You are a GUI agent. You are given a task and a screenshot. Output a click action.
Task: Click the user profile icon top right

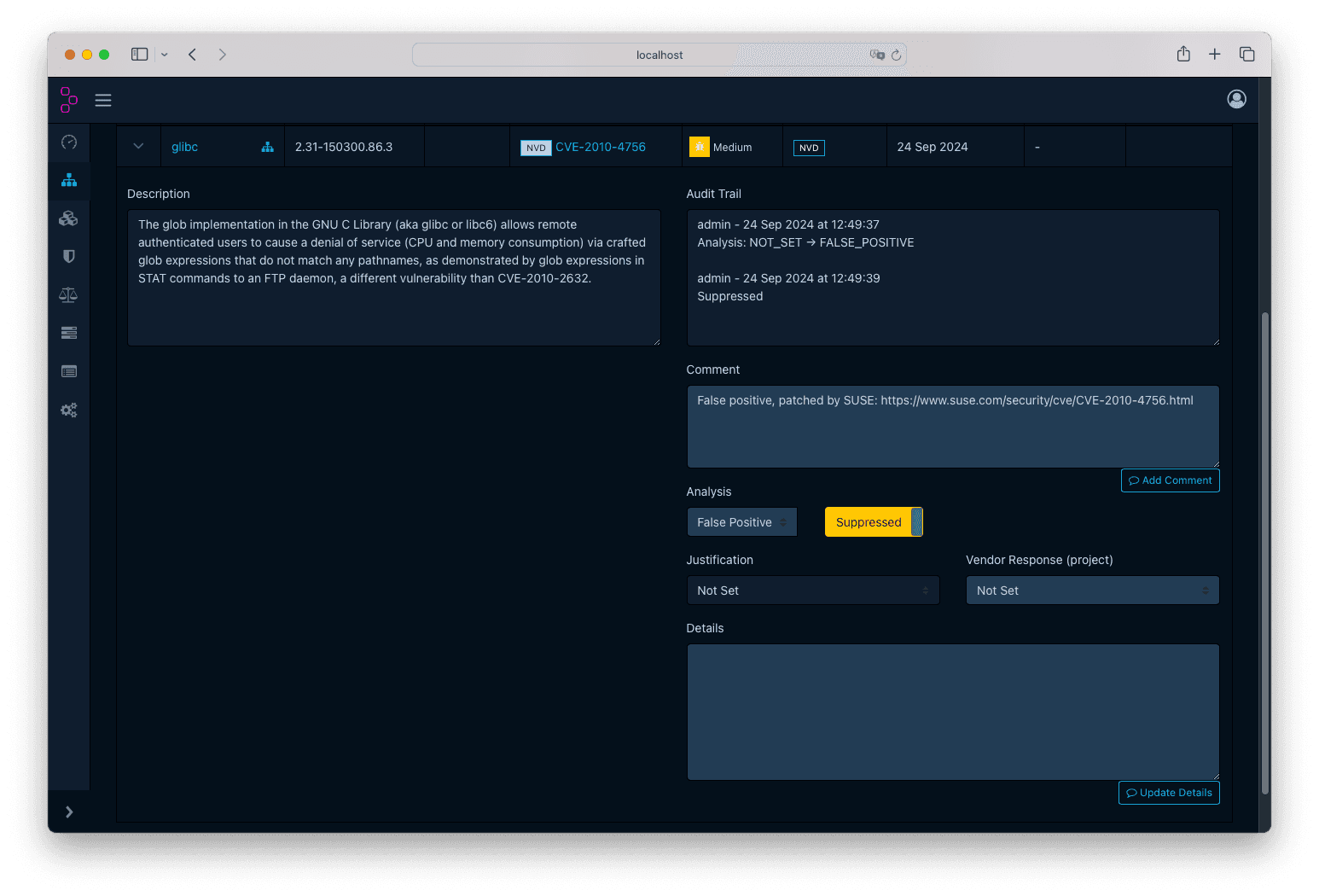1236,99
